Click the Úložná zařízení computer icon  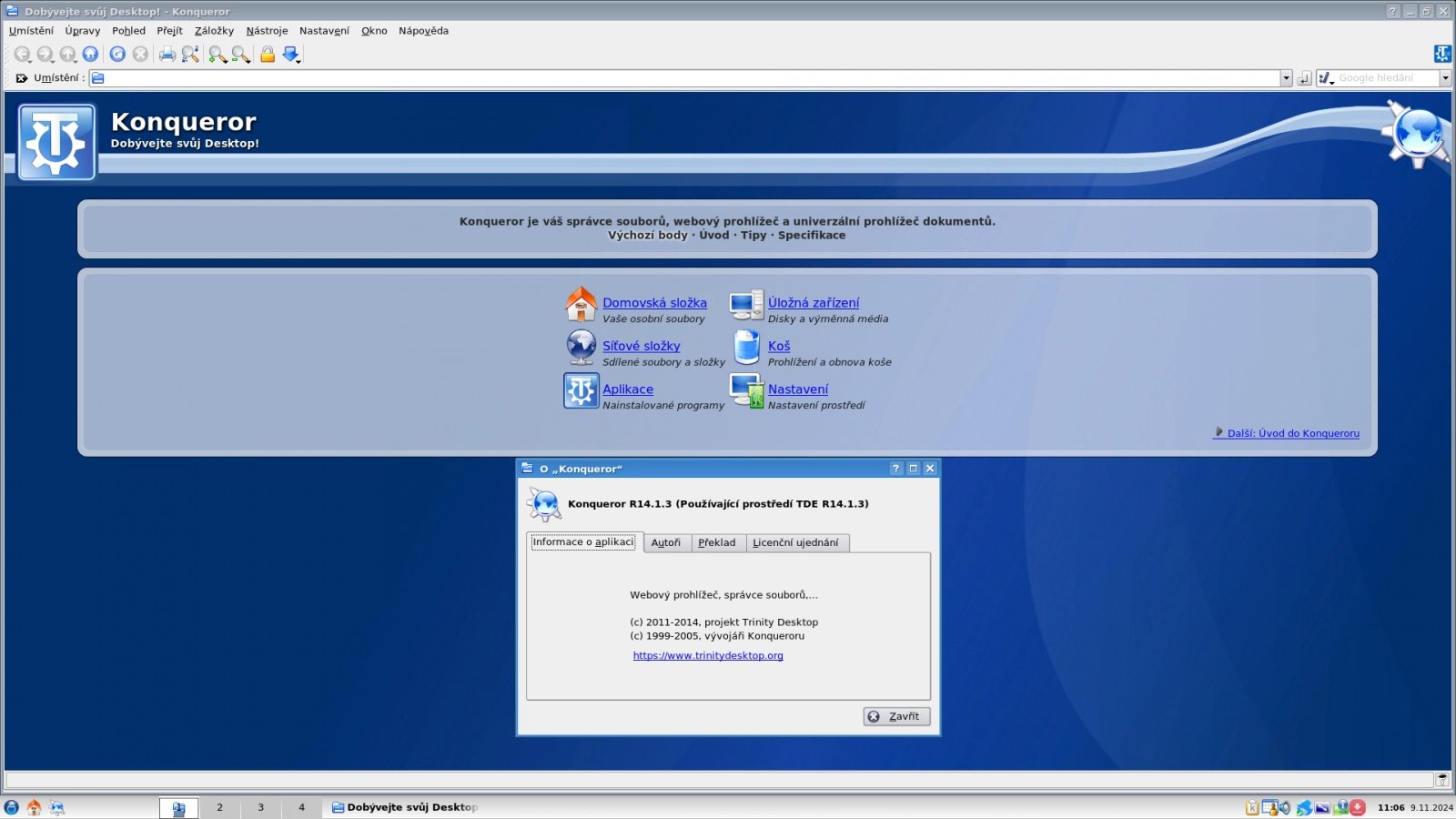(x=746, y=305)
